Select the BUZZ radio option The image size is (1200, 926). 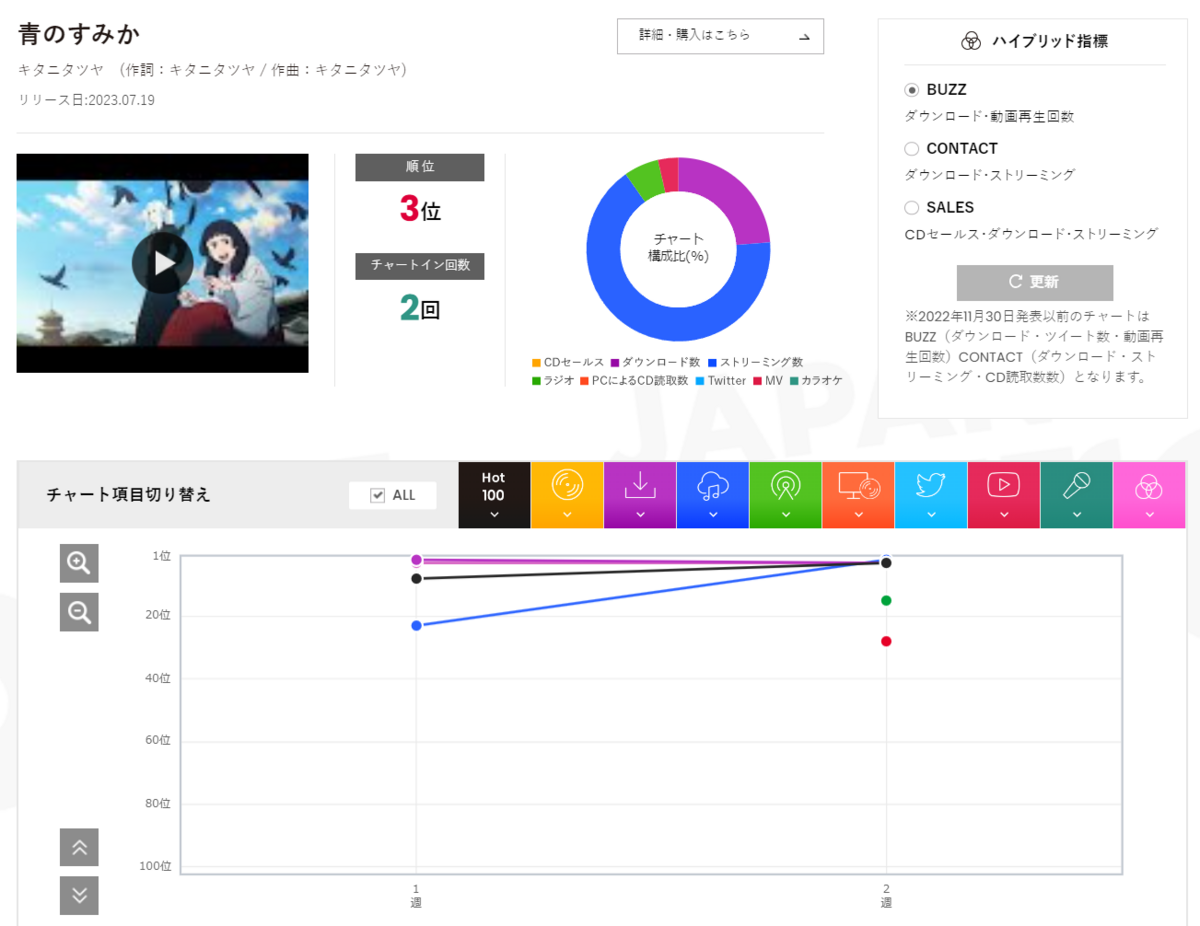pyautogui.click(x=911, y=90)
